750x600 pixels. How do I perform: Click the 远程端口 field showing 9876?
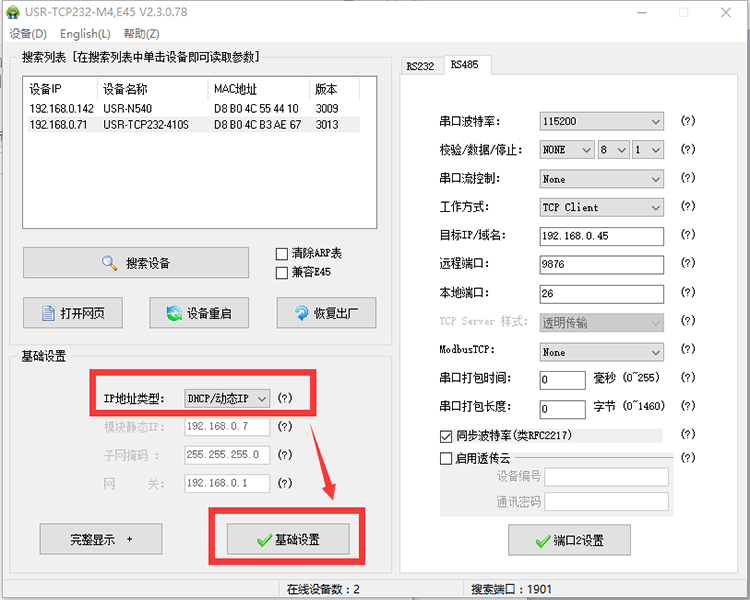[x=601, y=265]
